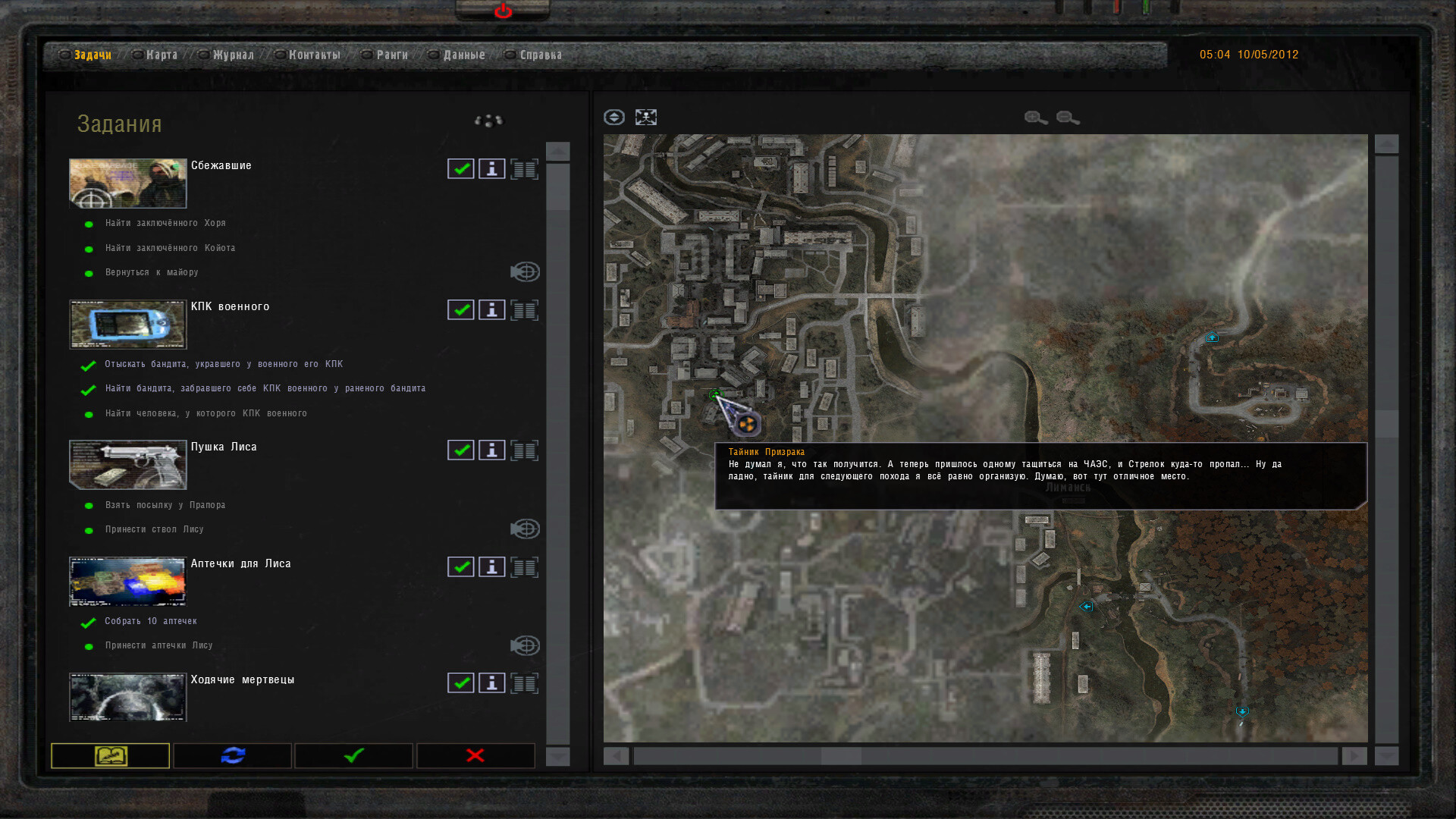Image resolution: width=1456 pixels, height=819 pixels.
Task: Click the map vertical scroll-up arrow
Action: click(1386, 144)
